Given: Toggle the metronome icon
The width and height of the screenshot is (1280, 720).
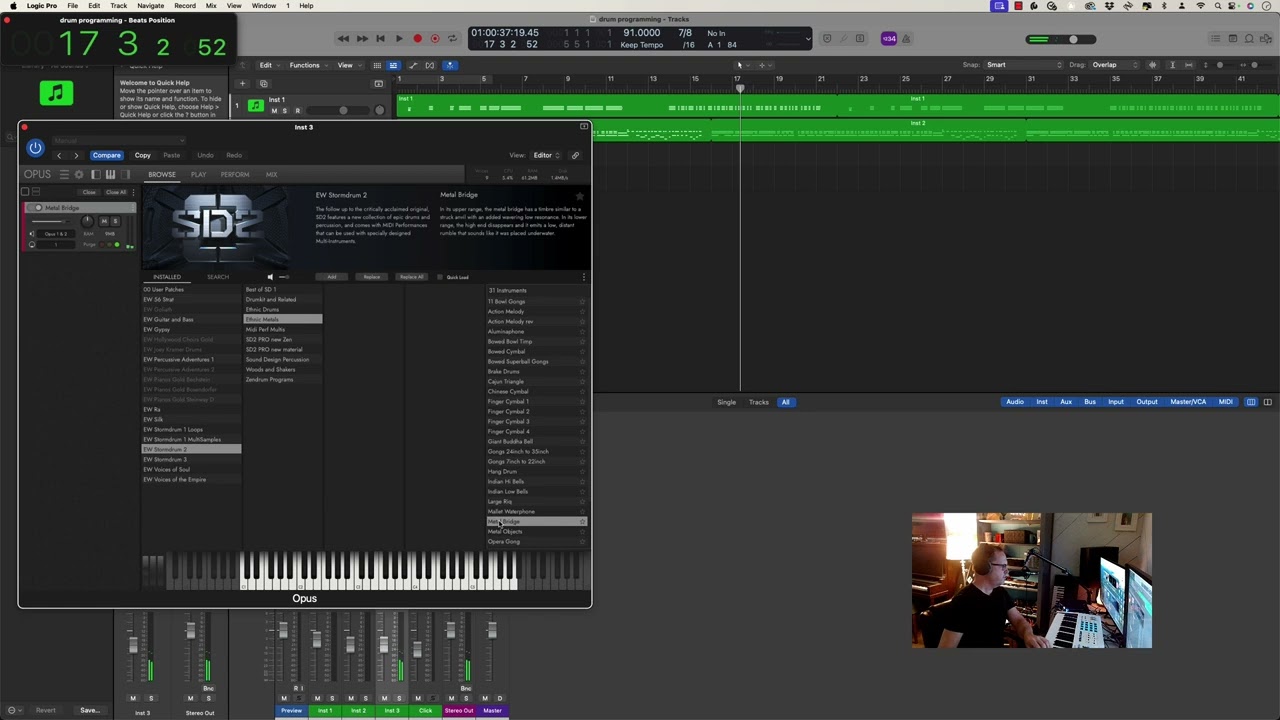Looking at the screenshot, I should (x=907, y=39).
